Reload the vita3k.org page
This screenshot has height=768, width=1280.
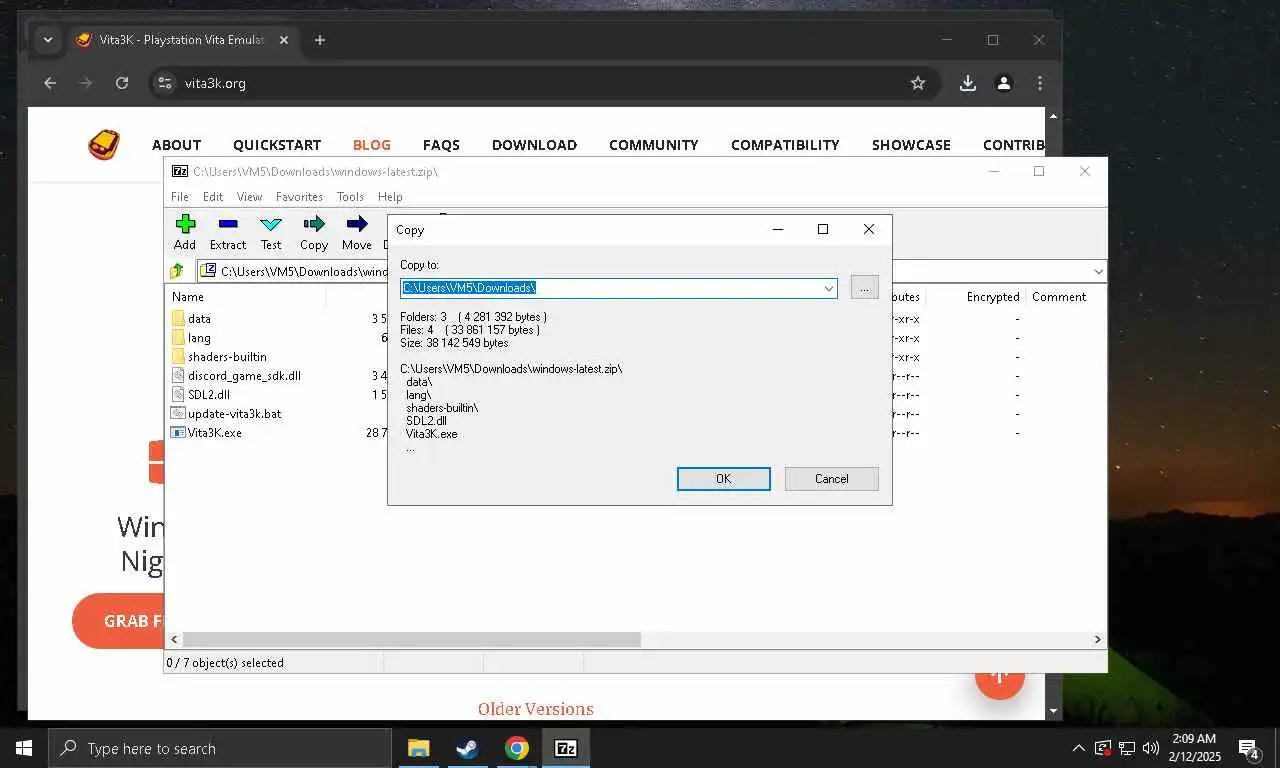pos(122,83)
